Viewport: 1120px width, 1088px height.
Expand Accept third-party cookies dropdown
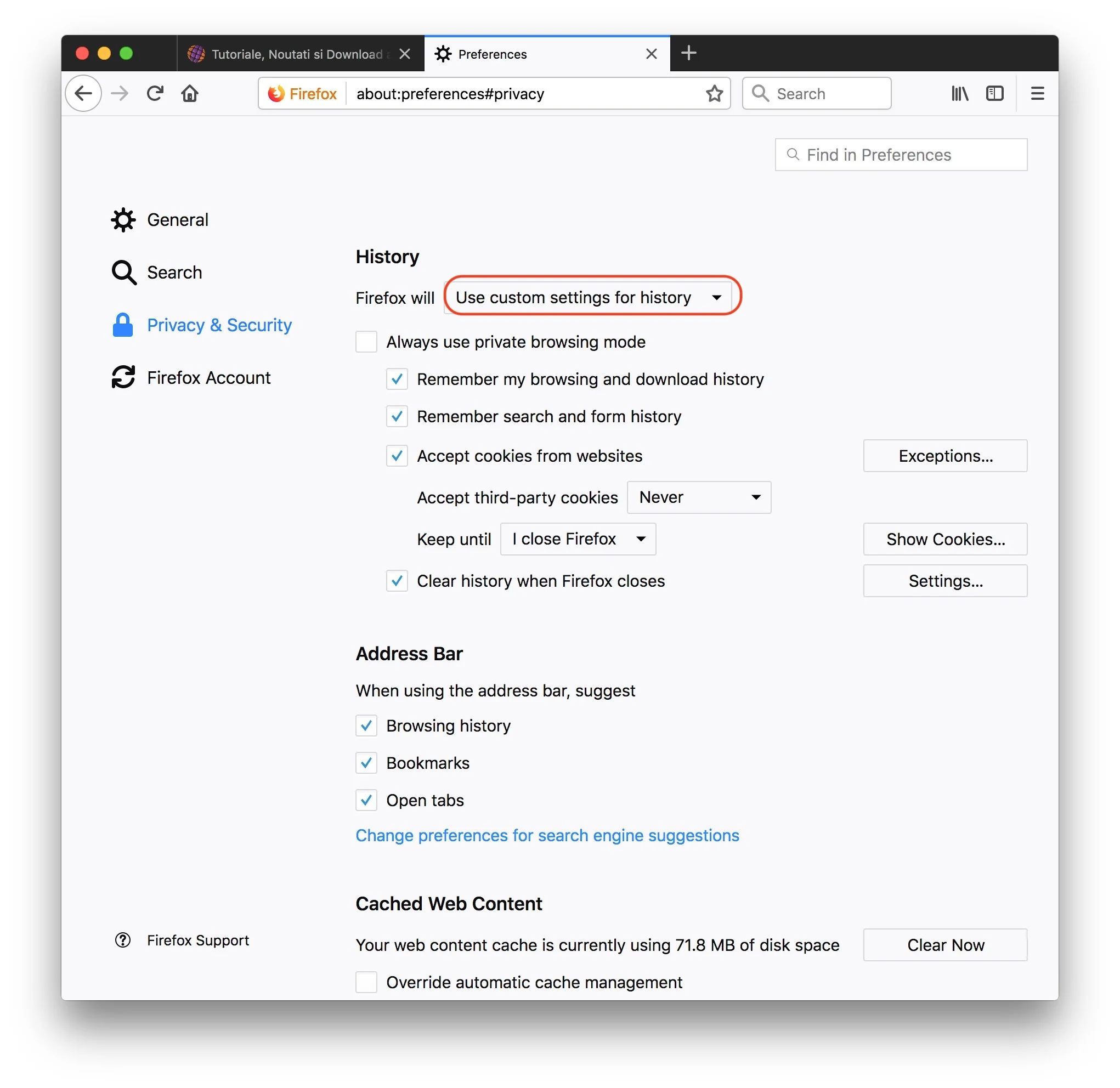[698, 497]
